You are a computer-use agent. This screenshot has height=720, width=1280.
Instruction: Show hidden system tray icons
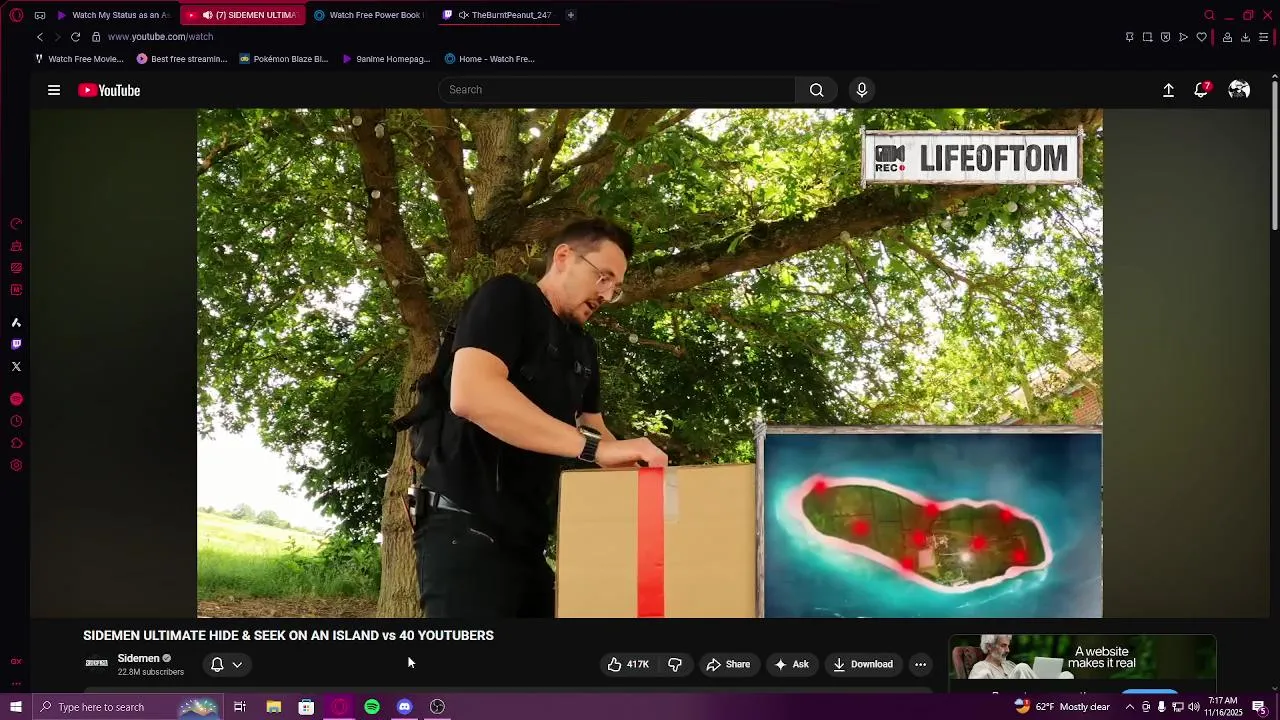(1130, 707)
